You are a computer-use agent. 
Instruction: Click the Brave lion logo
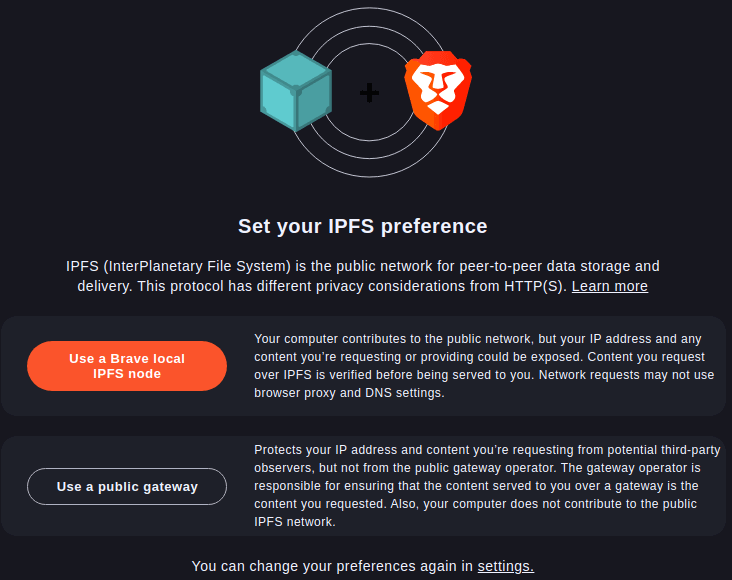pos(437,90)
